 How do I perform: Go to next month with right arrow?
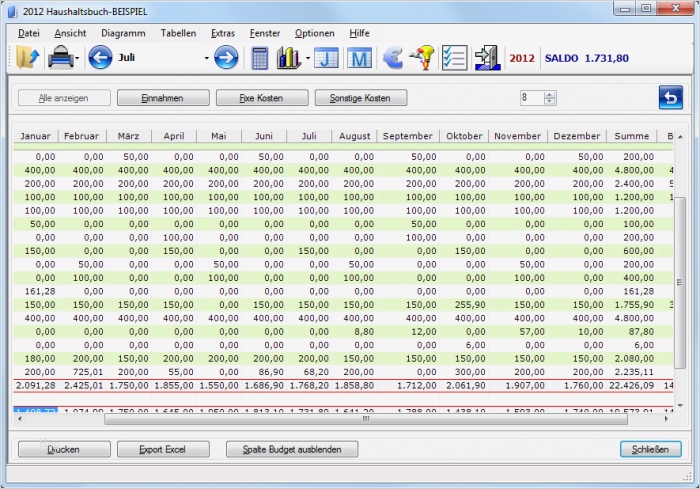[x=226, y=58]
